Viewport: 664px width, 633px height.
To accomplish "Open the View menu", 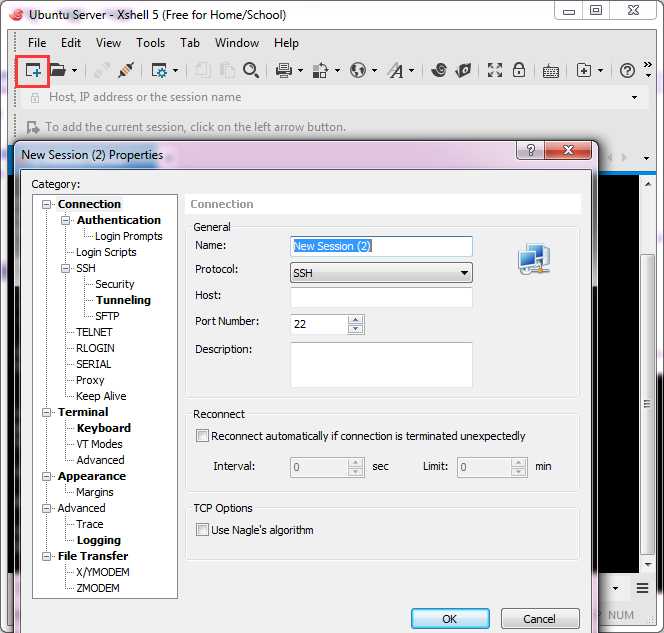I will 108,43.
